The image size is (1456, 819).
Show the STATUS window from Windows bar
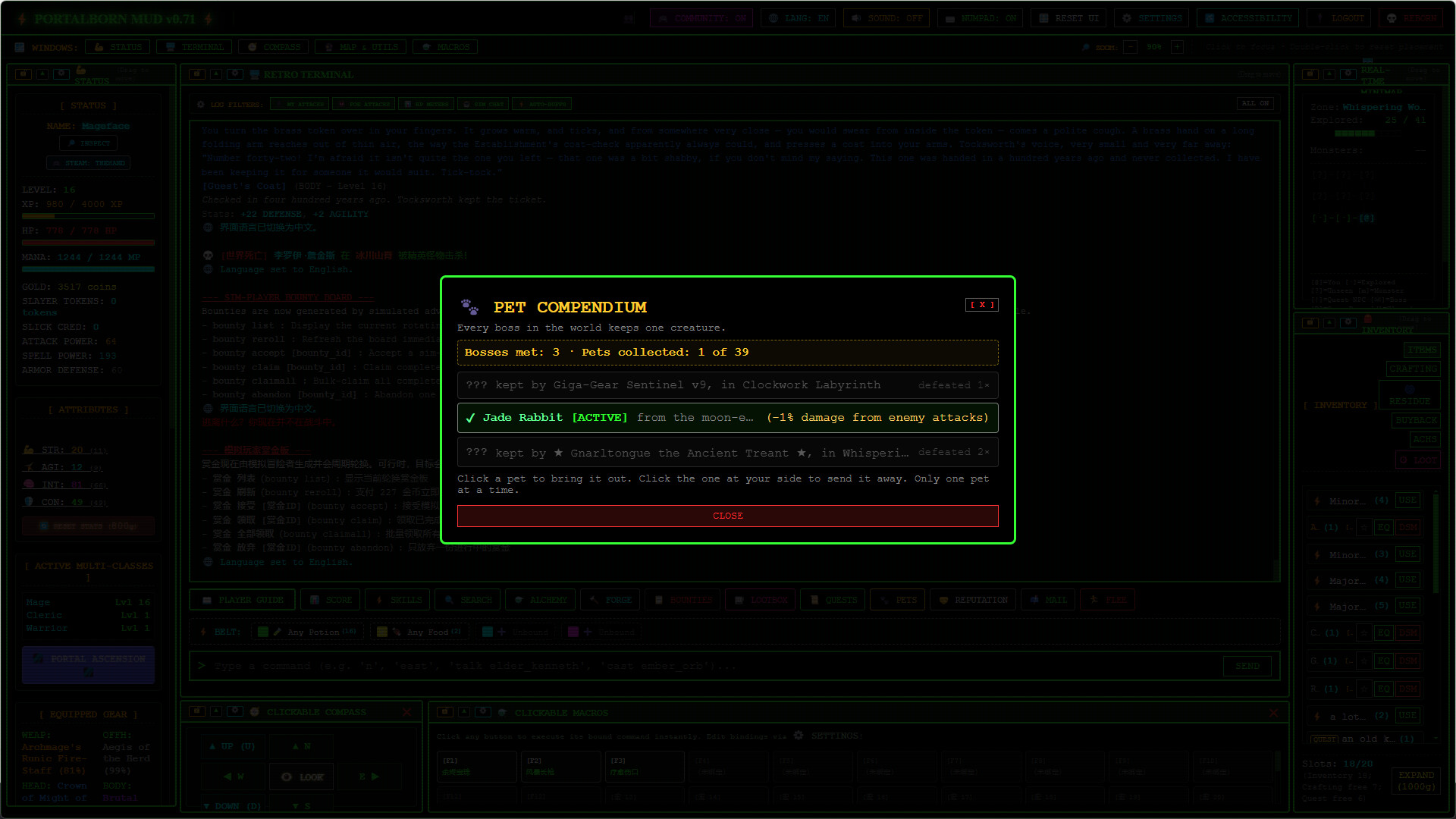point(118,47)
